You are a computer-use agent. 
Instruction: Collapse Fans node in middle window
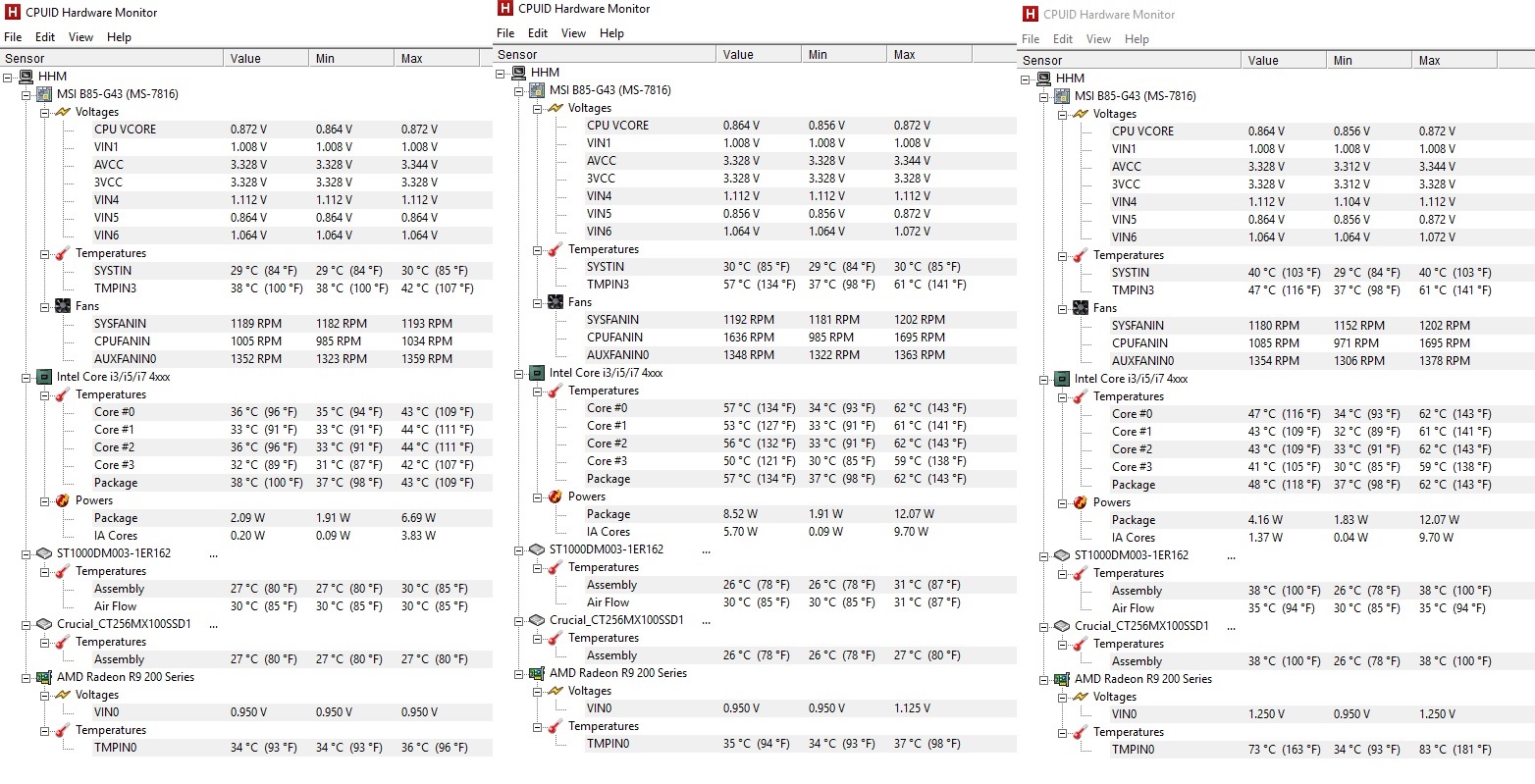pyautogui.click(x=538, y=302)
